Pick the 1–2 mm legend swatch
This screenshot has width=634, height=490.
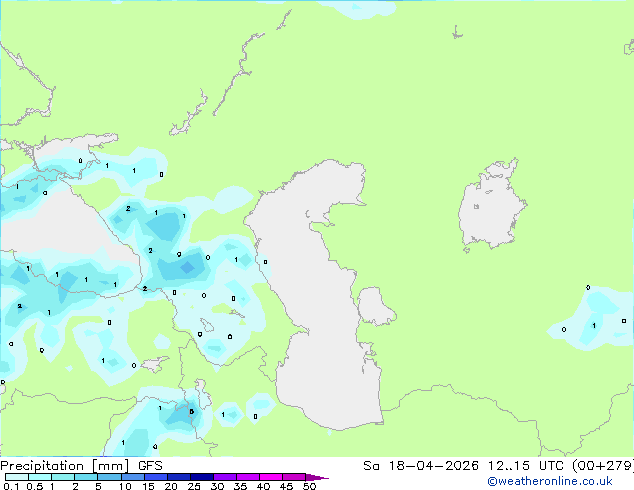[63, 477]
